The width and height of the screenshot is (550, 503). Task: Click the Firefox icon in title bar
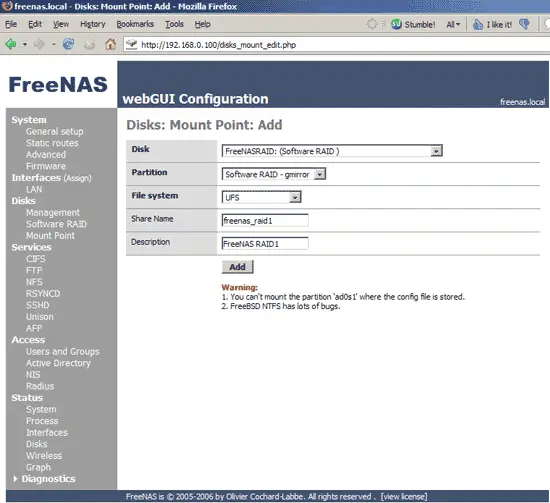(7, 6)
